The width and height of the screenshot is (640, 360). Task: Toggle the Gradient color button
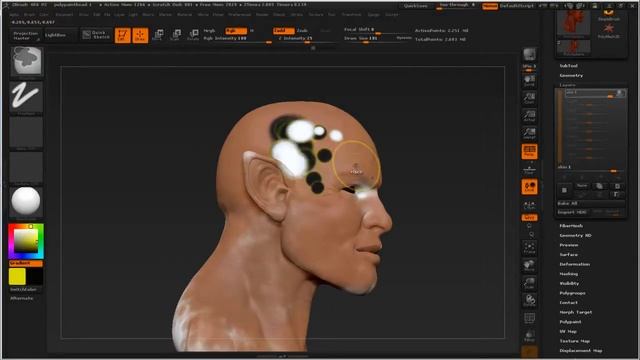point(26,263)
